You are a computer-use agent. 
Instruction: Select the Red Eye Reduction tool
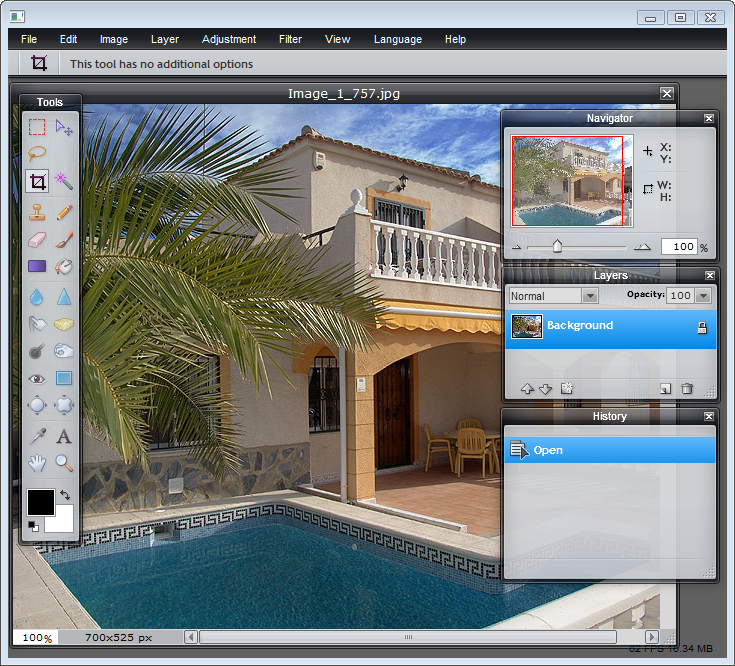click(37, 379)
